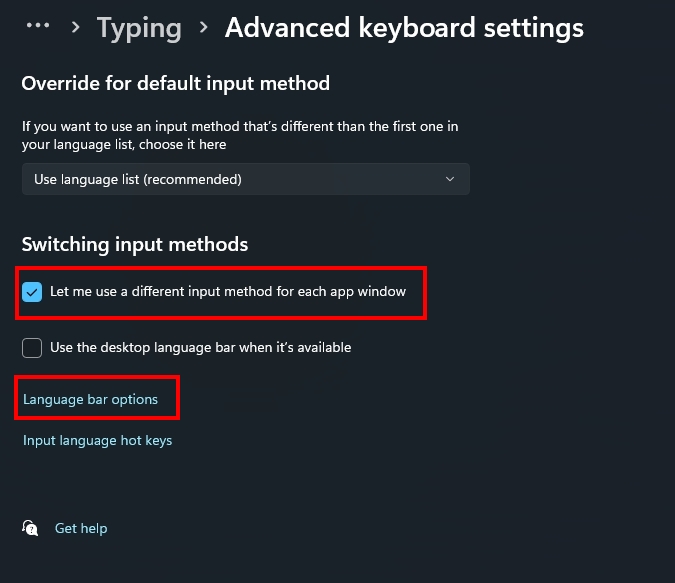
Task: Go back to the Typing breadcrumb page
Action: 139,28
